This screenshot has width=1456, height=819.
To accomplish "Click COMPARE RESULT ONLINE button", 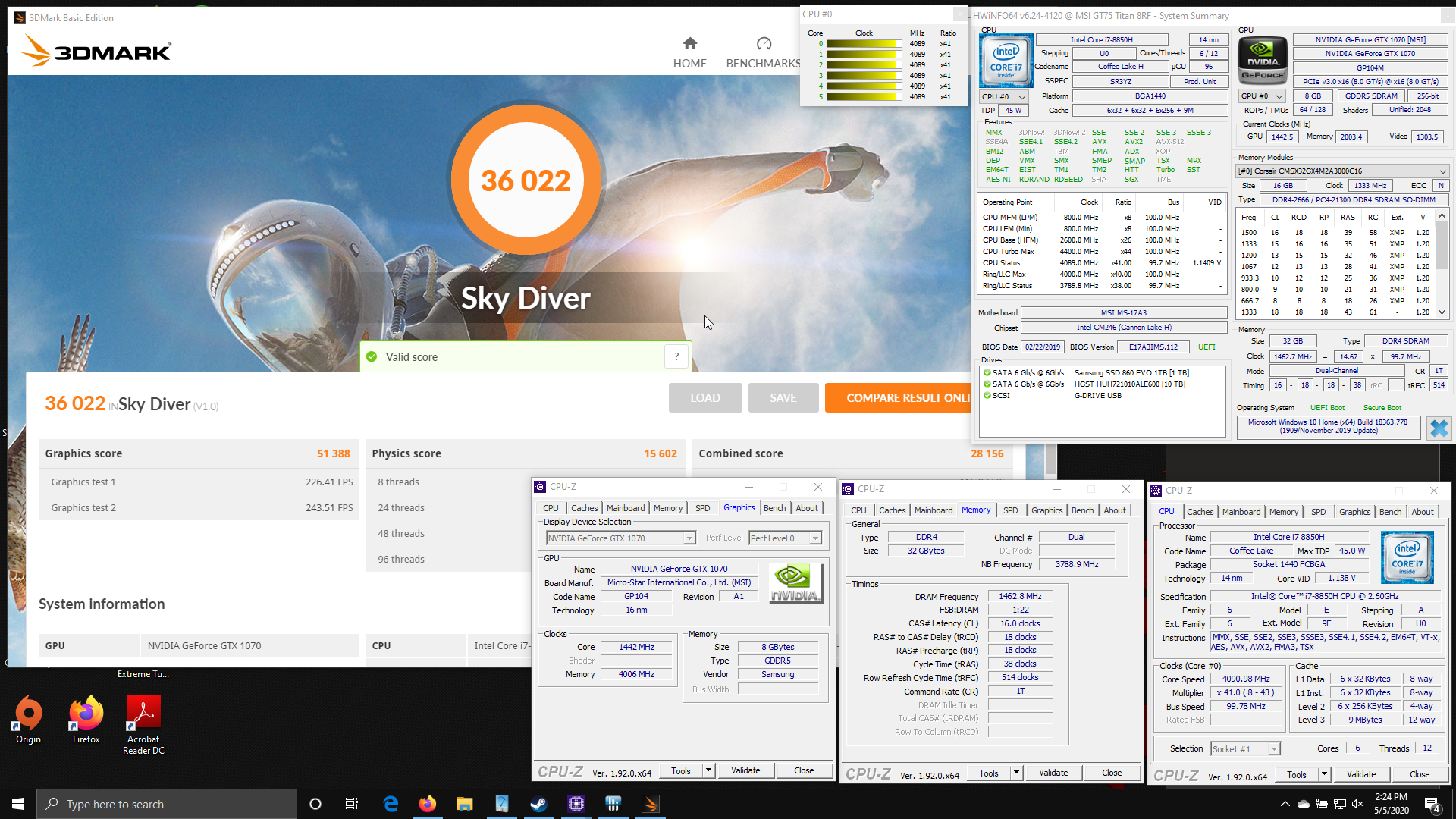I will (899, 397).
